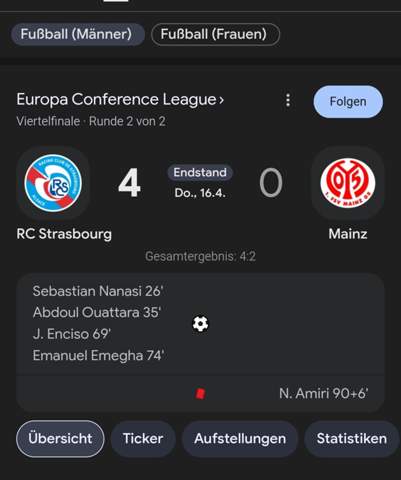This screenshot has width=401, height=480.
Task: Select Fußball (Frauen) filter chip
Action: [x=215, y=34]
